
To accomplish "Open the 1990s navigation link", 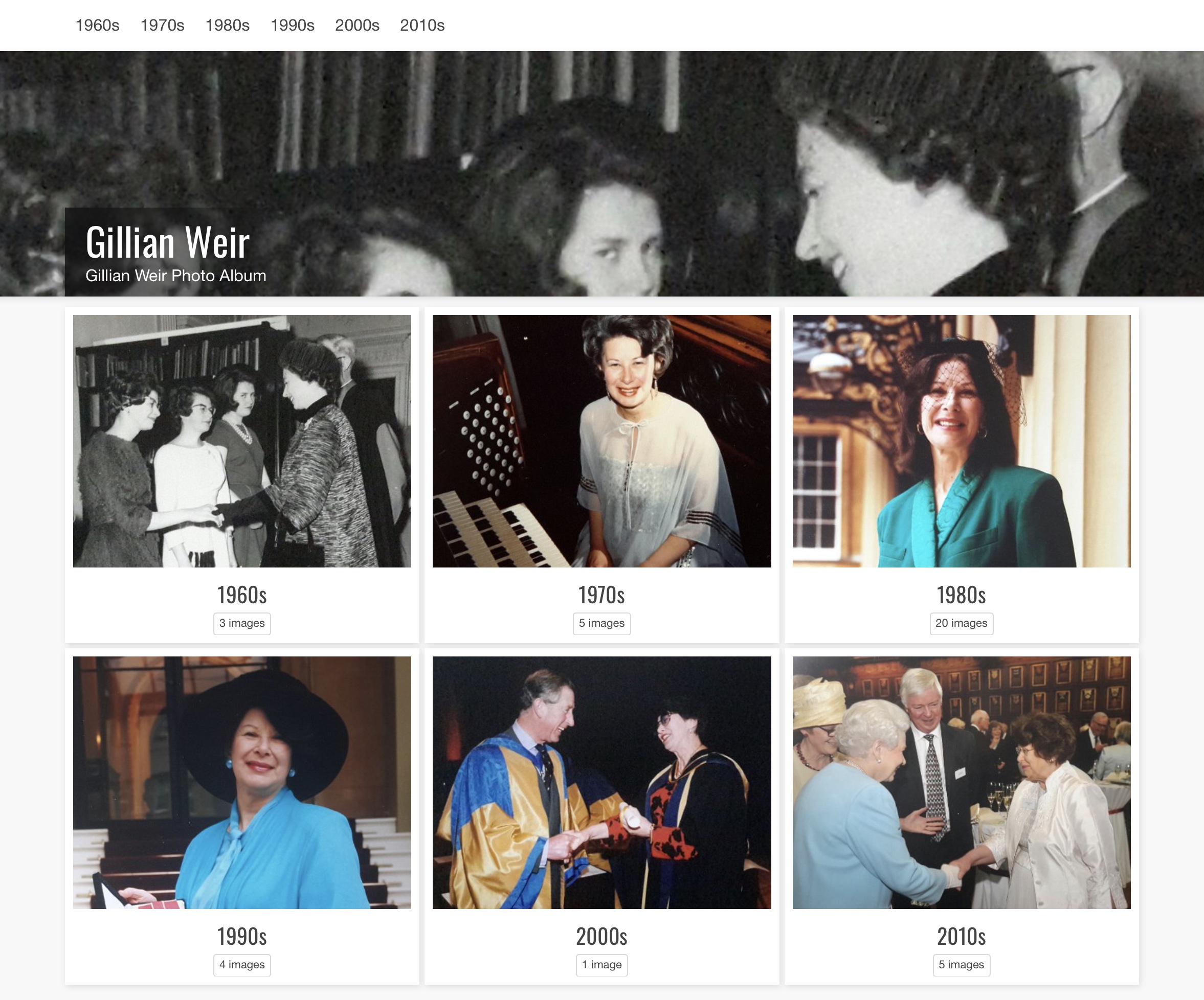I will 293,25.
